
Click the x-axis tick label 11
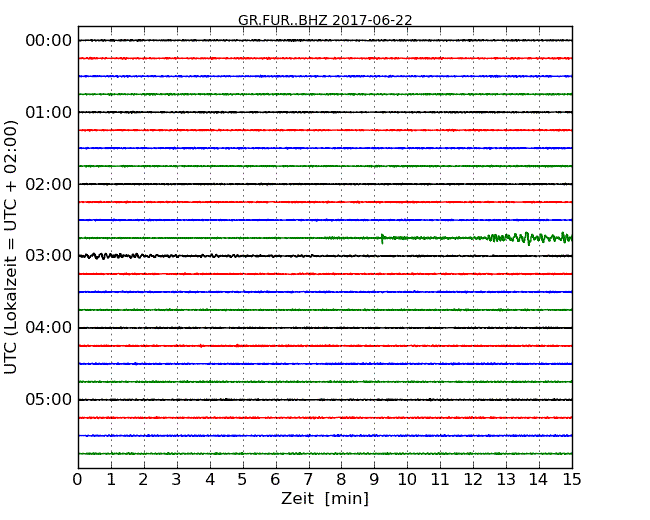[440, 480]
